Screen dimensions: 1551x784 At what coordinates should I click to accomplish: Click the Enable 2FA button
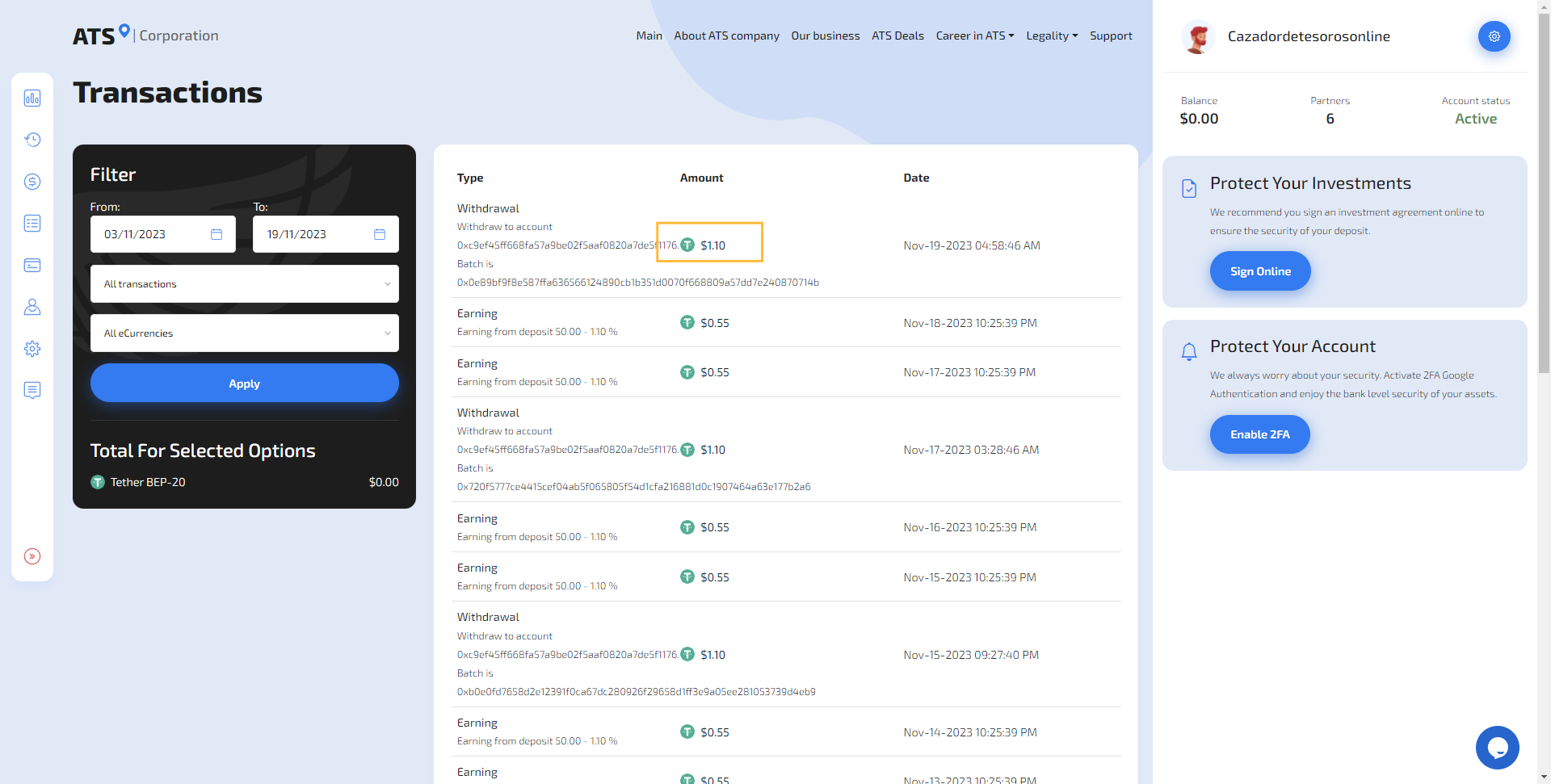pyautogui.click(x=1259, y=434)
